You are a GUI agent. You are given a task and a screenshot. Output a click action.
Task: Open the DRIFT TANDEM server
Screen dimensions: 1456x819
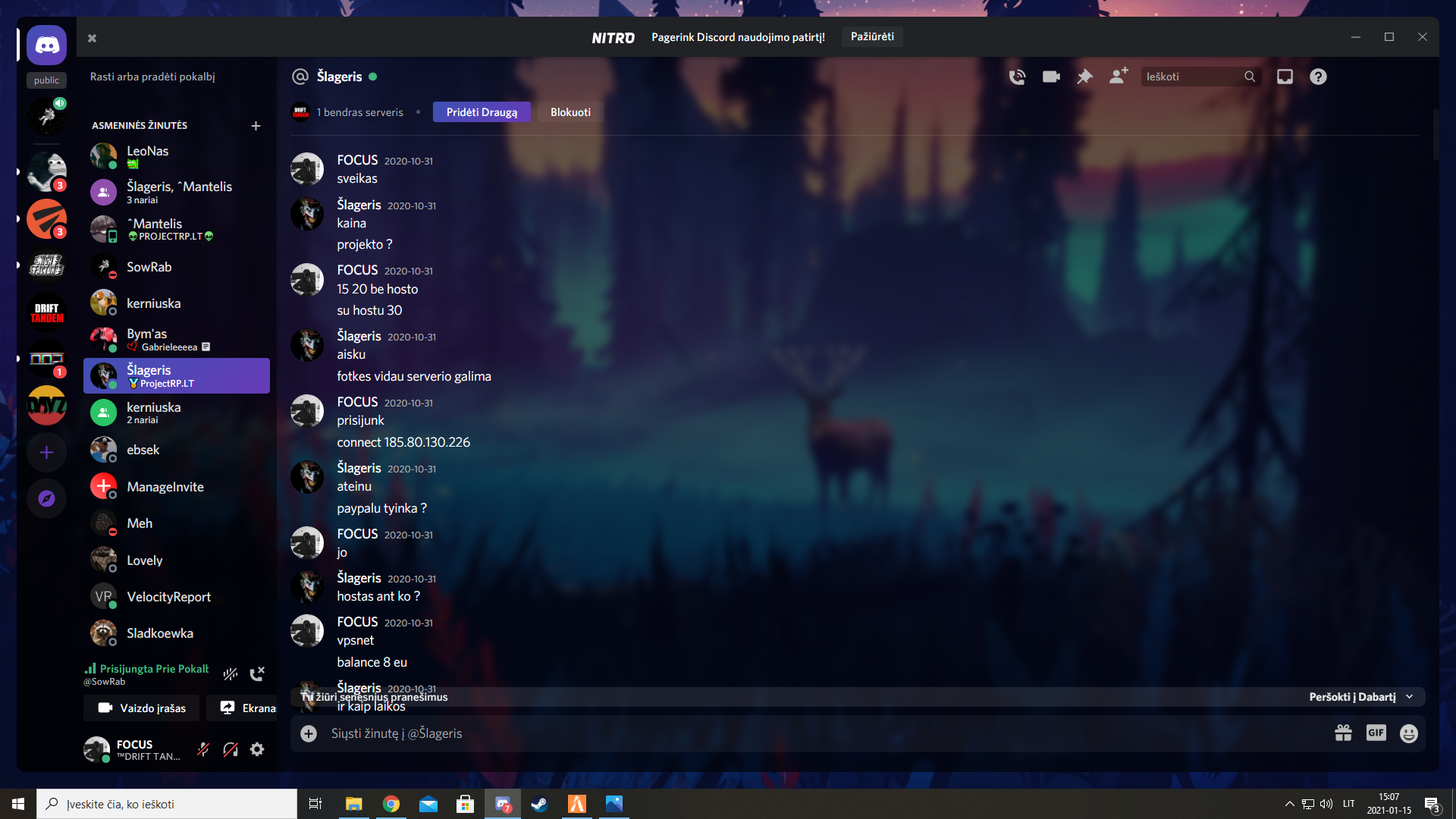pos(46,312)
